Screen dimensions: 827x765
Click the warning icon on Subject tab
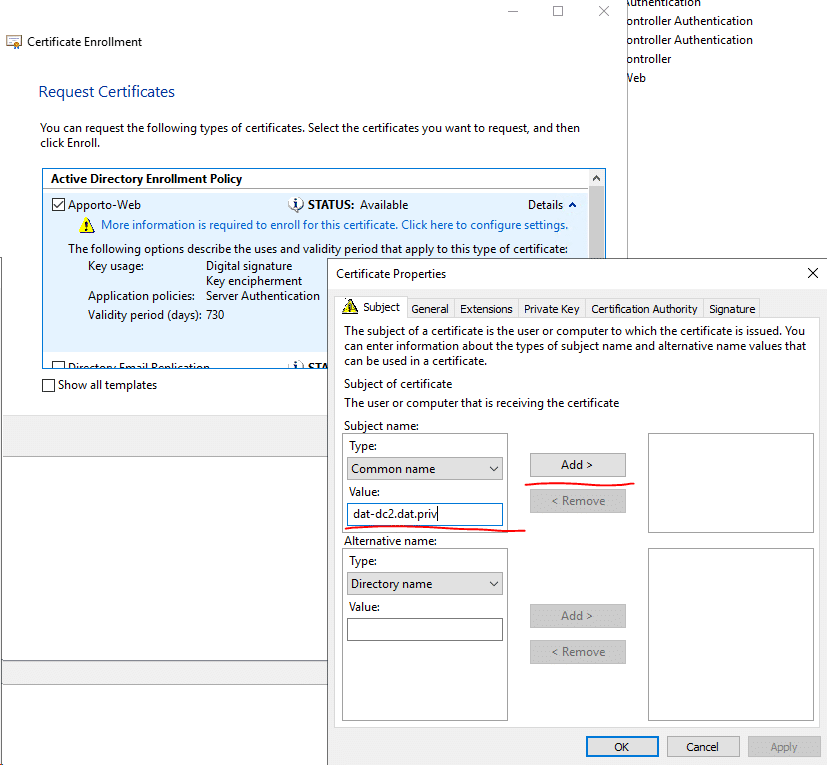tap(351, 308)
